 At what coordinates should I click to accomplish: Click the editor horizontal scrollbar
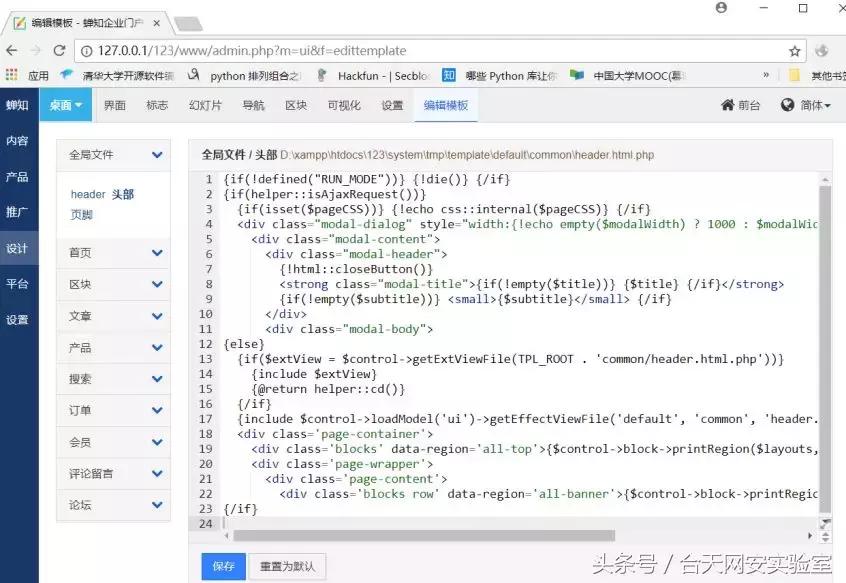tap(424, 535)
